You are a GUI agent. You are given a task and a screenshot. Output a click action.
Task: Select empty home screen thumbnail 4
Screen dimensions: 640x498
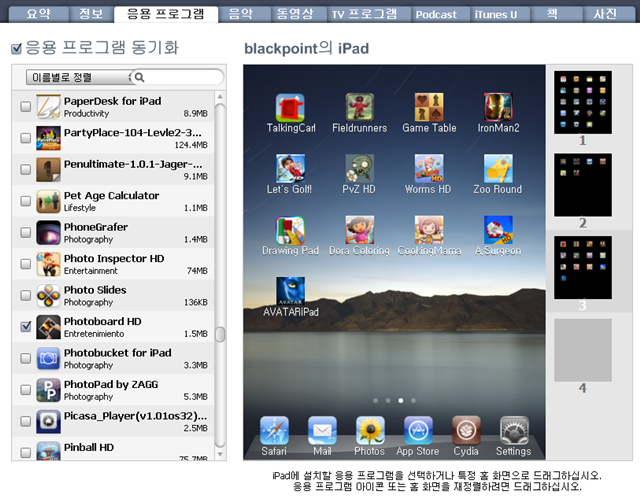pos(583,350)
